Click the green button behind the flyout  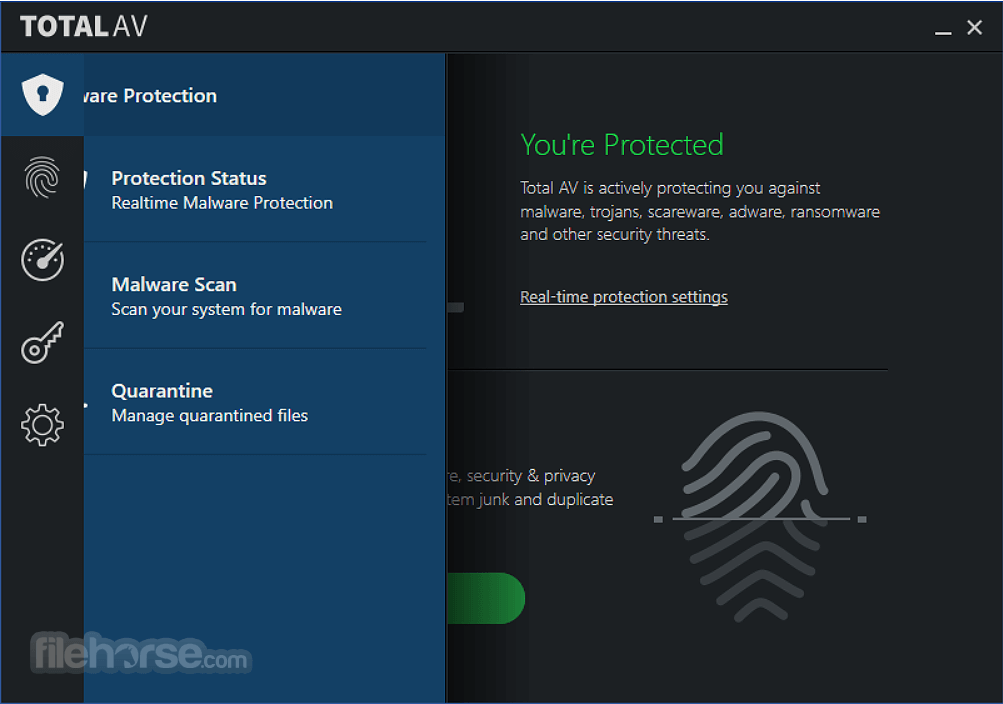point(486,598)
